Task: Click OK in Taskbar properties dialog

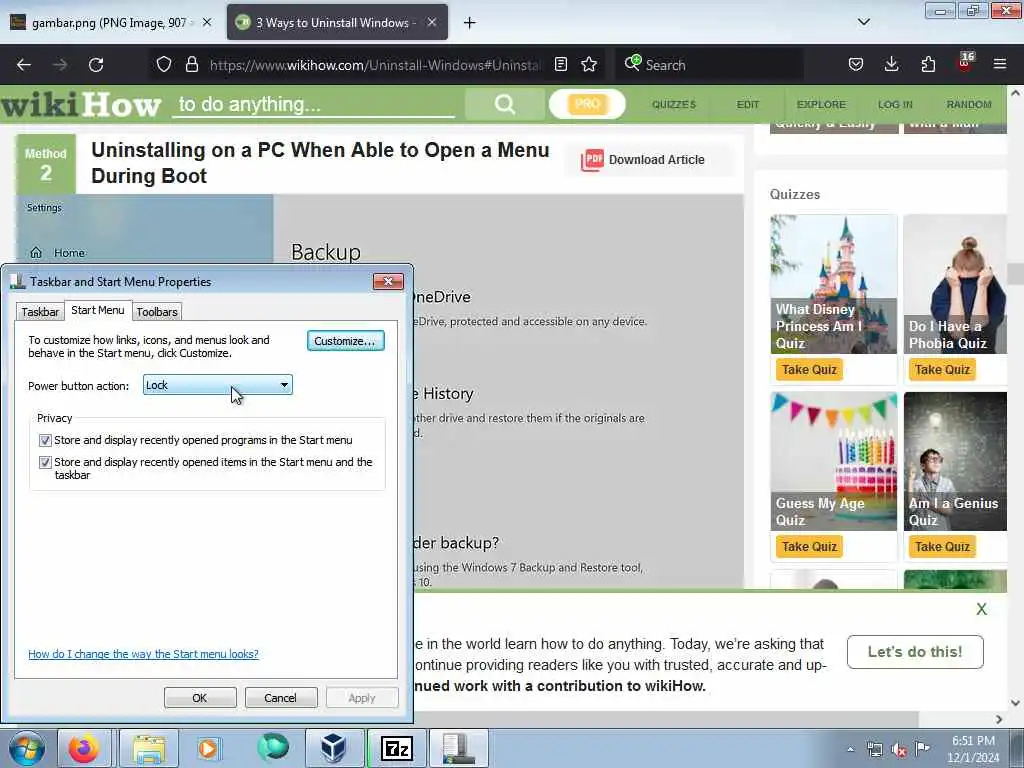Action: pyautogui.click(x=200, y=697)
